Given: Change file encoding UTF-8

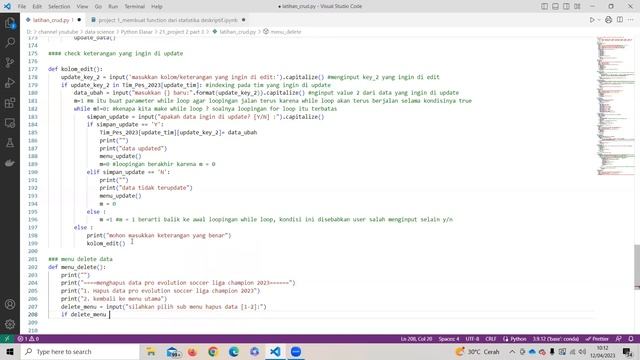Looking at the screenshot, I should click(472, 339).
